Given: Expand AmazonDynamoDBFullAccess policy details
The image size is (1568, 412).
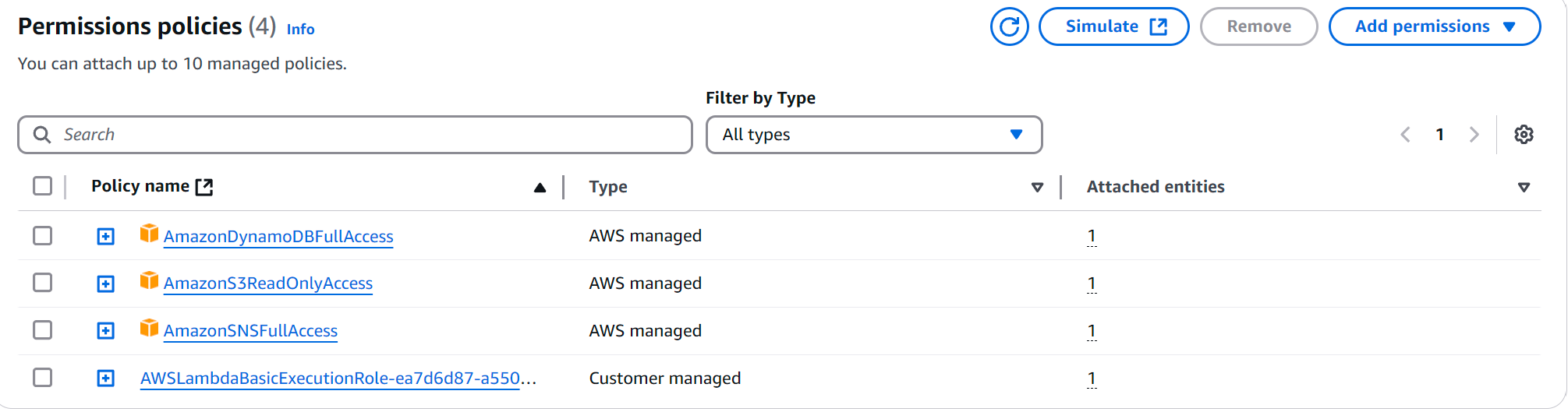Looking at the screenshot, I should [x=106, y=237].
